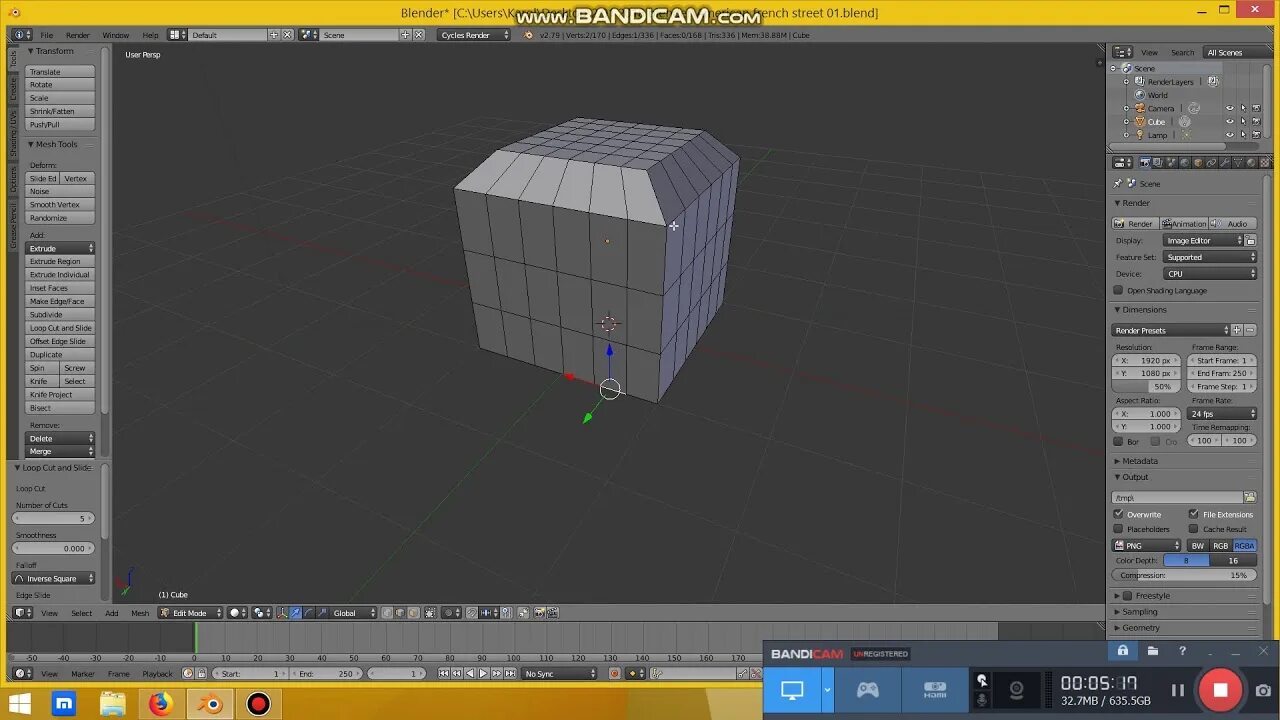Click the Inset Faces button
Viewport: 1280px width, 720px height.
tap(60, 288)
